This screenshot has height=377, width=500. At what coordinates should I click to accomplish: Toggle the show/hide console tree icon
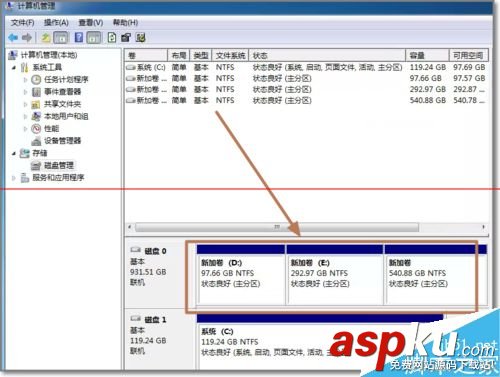click(x=61, y=38)
